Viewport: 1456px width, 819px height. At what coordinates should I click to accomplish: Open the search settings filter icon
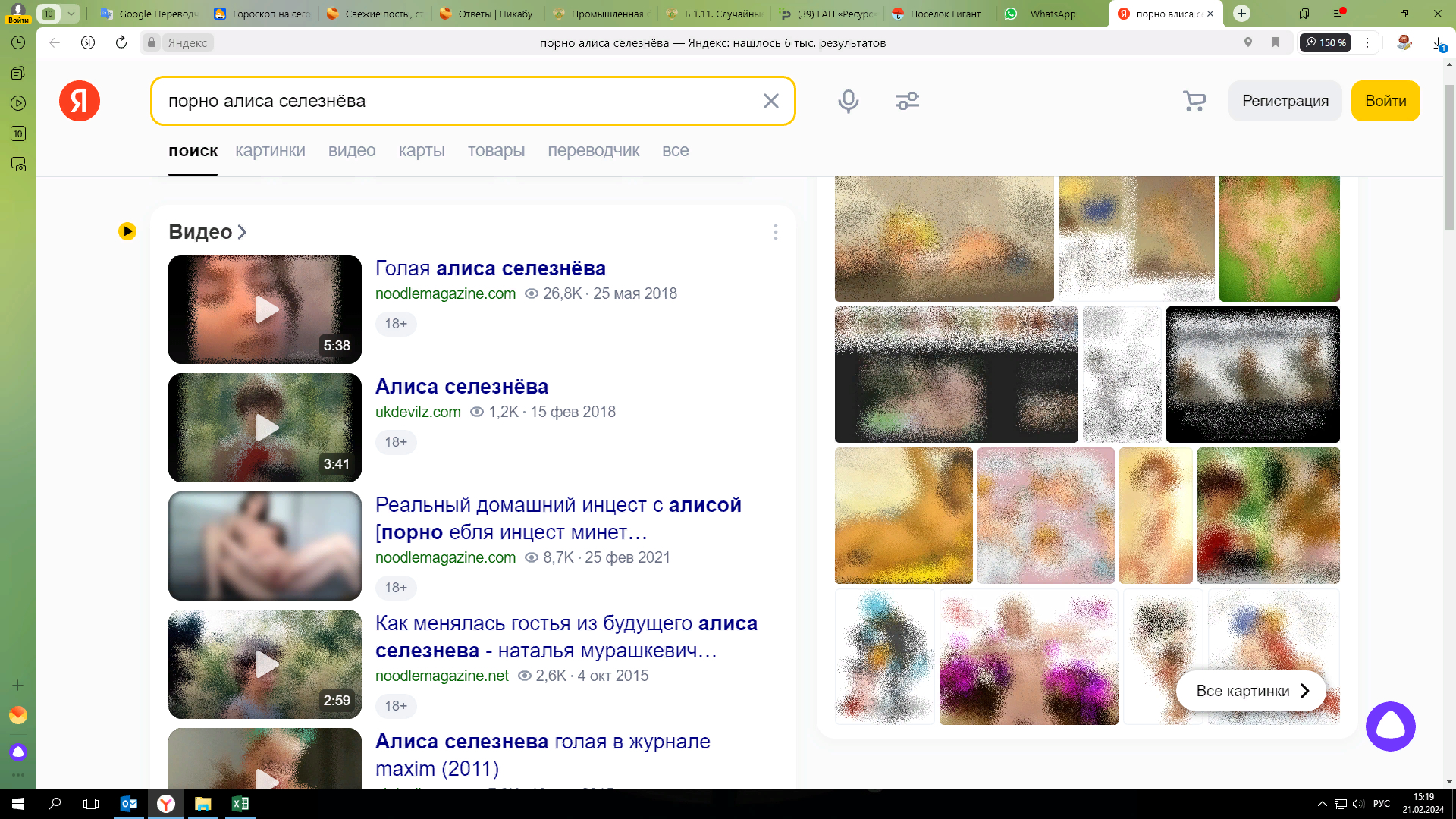point(907,101)
